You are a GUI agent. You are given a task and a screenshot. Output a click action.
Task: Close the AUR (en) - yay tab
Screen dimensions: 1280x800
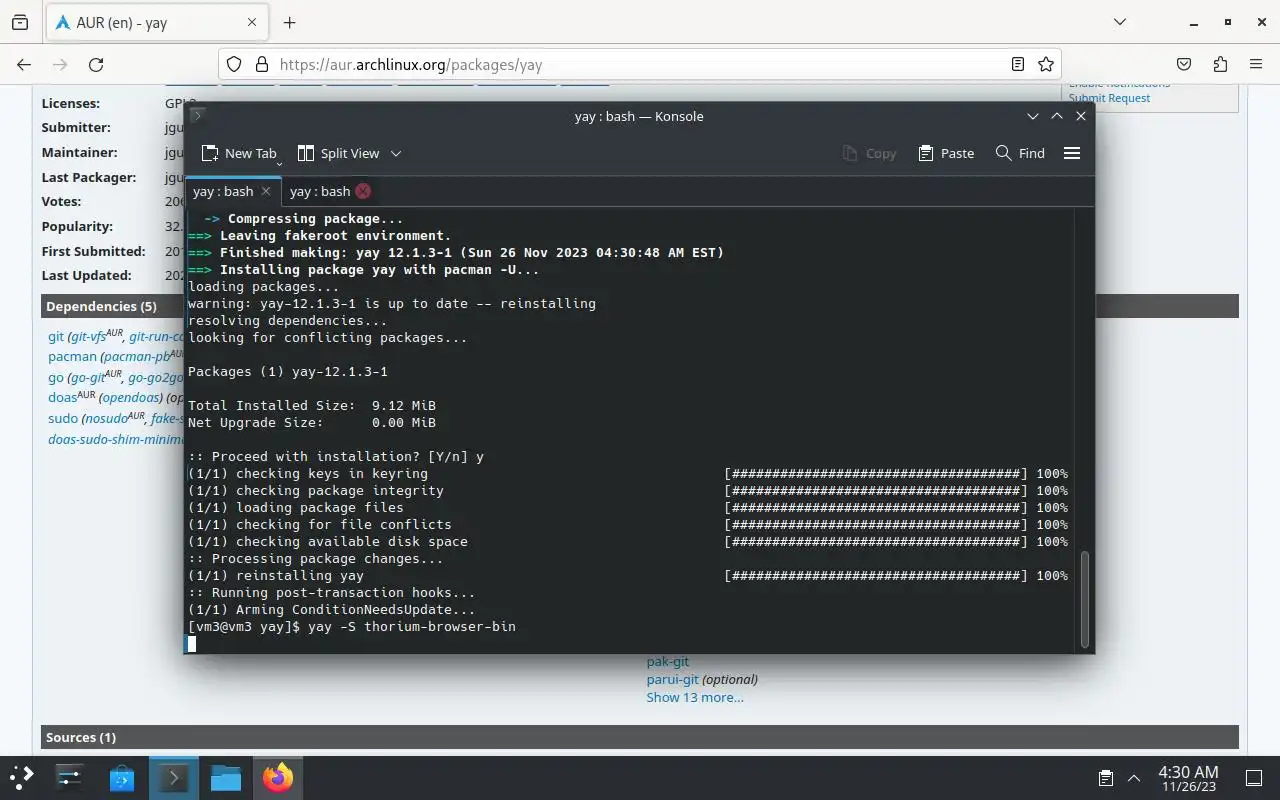point(252,22)
